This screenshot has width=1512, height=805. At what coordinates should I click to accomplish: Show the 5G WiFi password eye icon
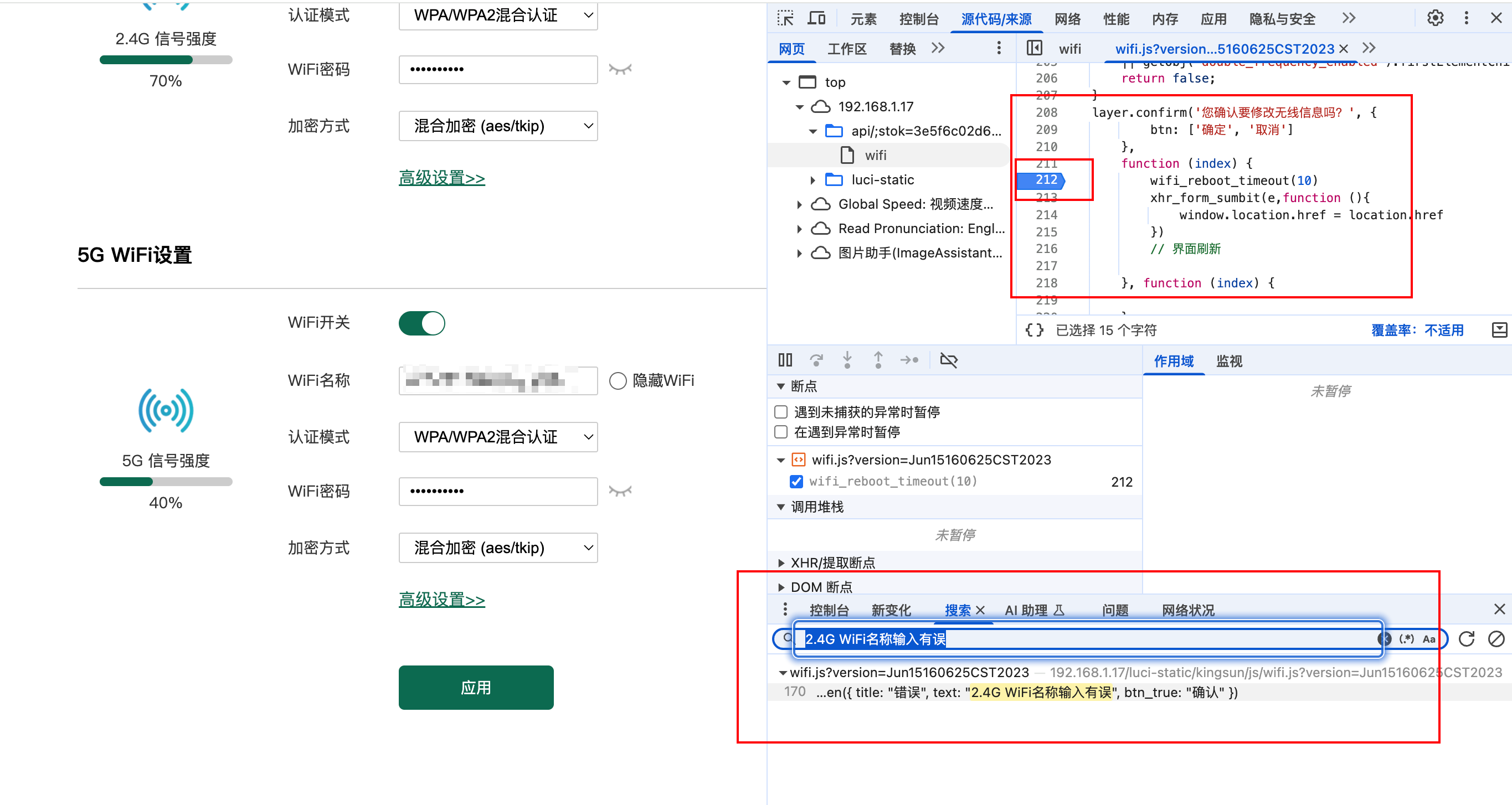[x=620, y=491]
